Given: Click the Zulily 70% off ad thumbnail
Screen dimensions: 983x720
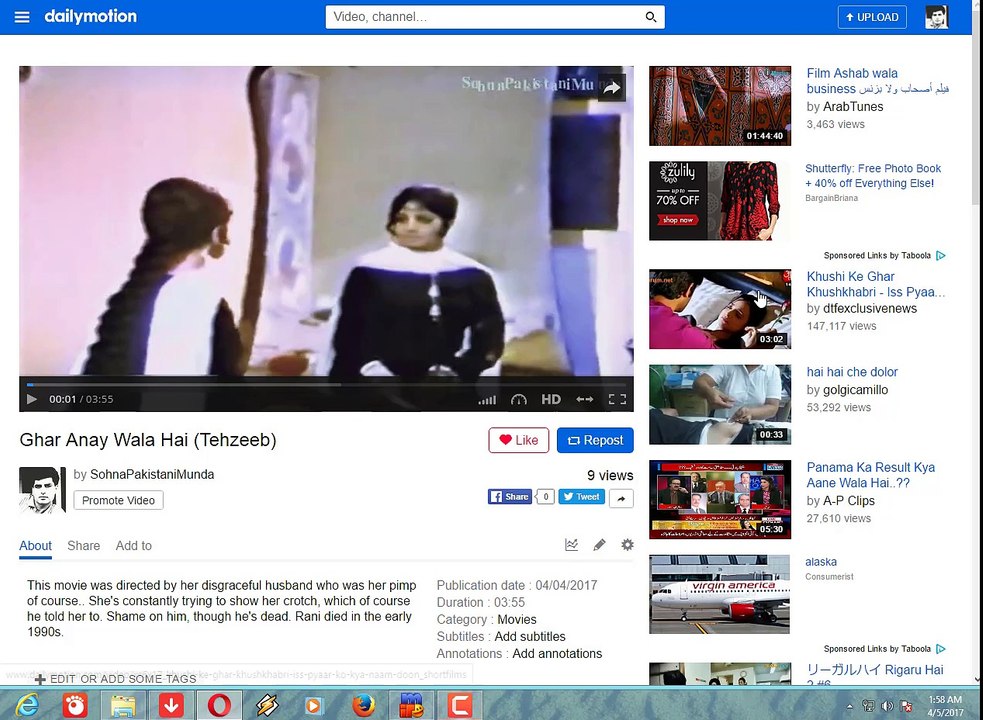Looking at the screenshot, I should (x=720, y=201).
